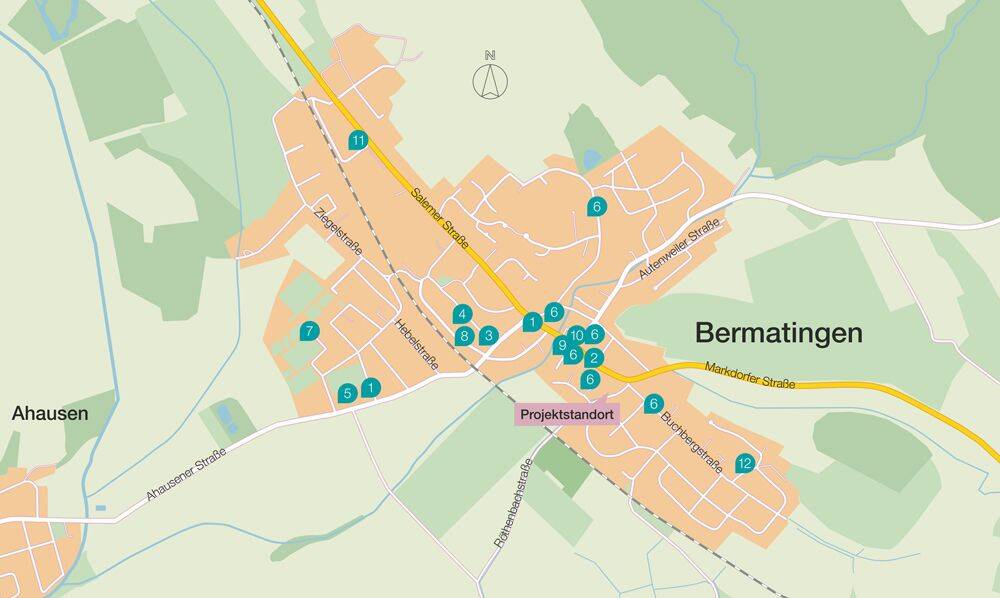The image size is (1000, 598).
Task: Click the Markdorfer Straße street label
Action: point(750,376)
